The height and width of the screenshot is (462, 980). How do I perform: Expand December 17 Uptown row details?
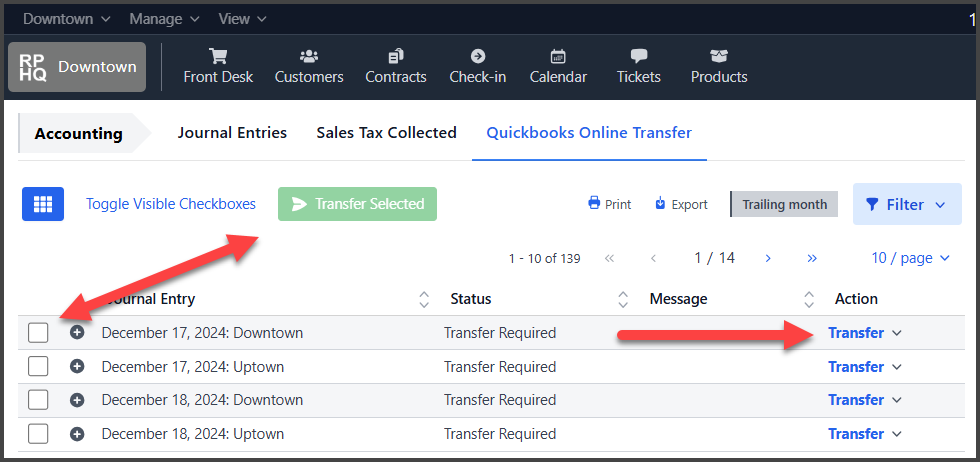click(78, 367)
